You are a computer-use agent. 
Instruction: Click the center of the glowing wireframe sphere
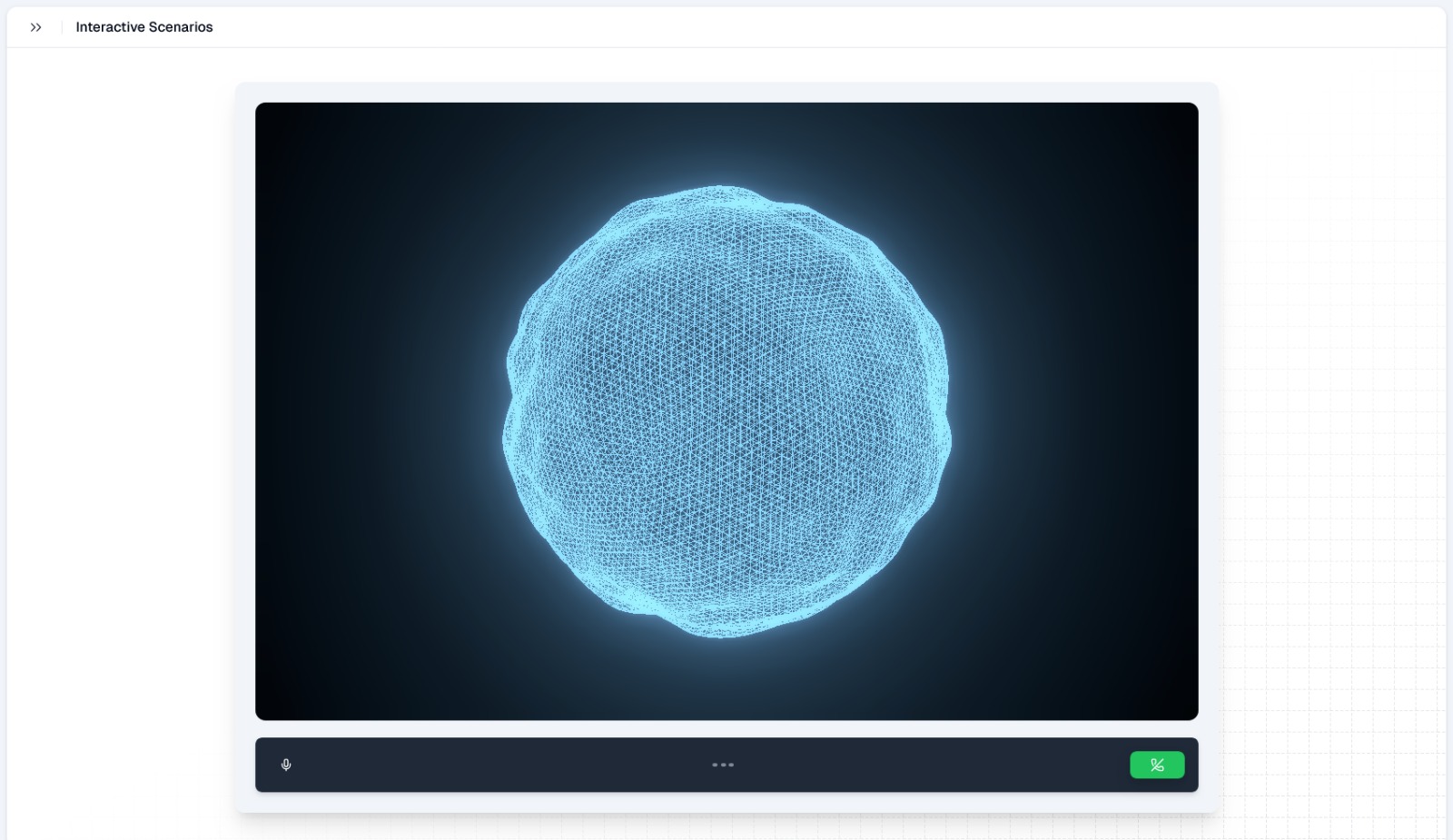pos(726,411)
